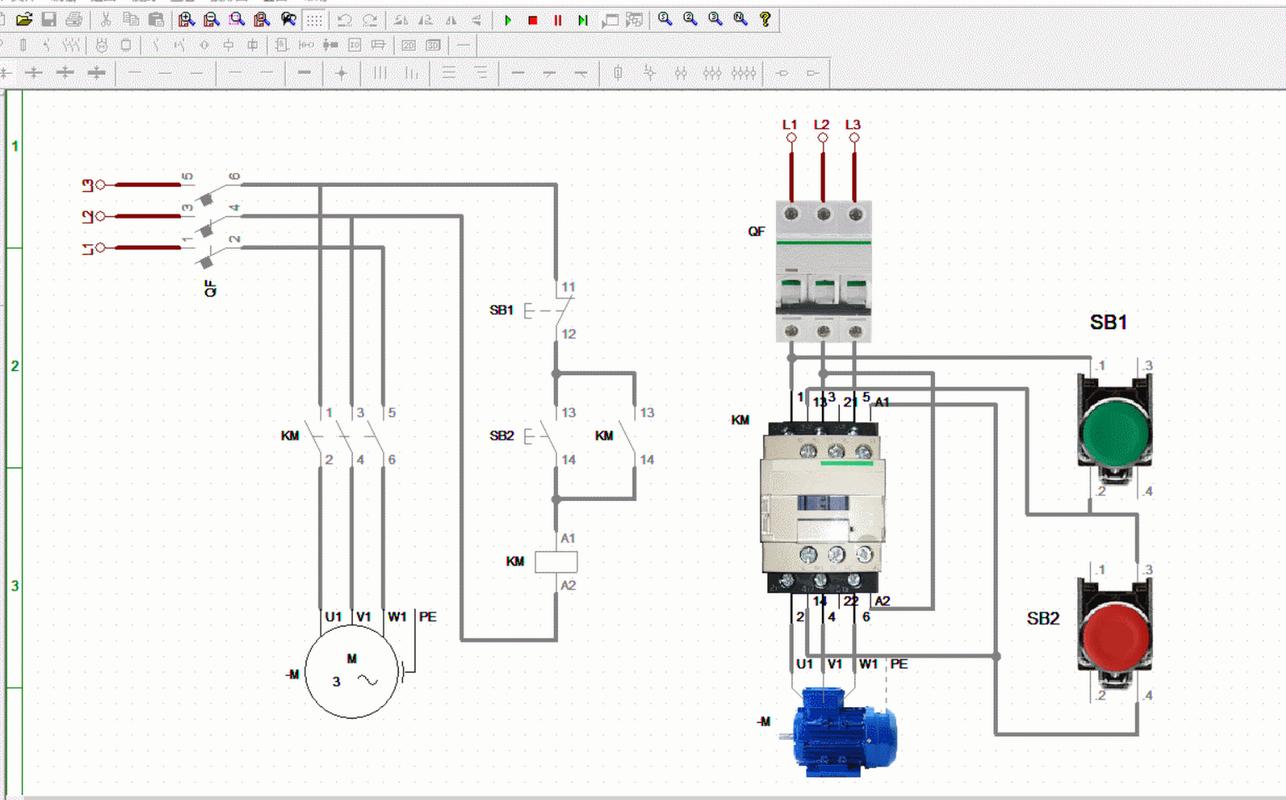The width and height of the screenshot is (1286, 800).
Task: Open search with the binoculars icon
Action: tap(289, 20)
